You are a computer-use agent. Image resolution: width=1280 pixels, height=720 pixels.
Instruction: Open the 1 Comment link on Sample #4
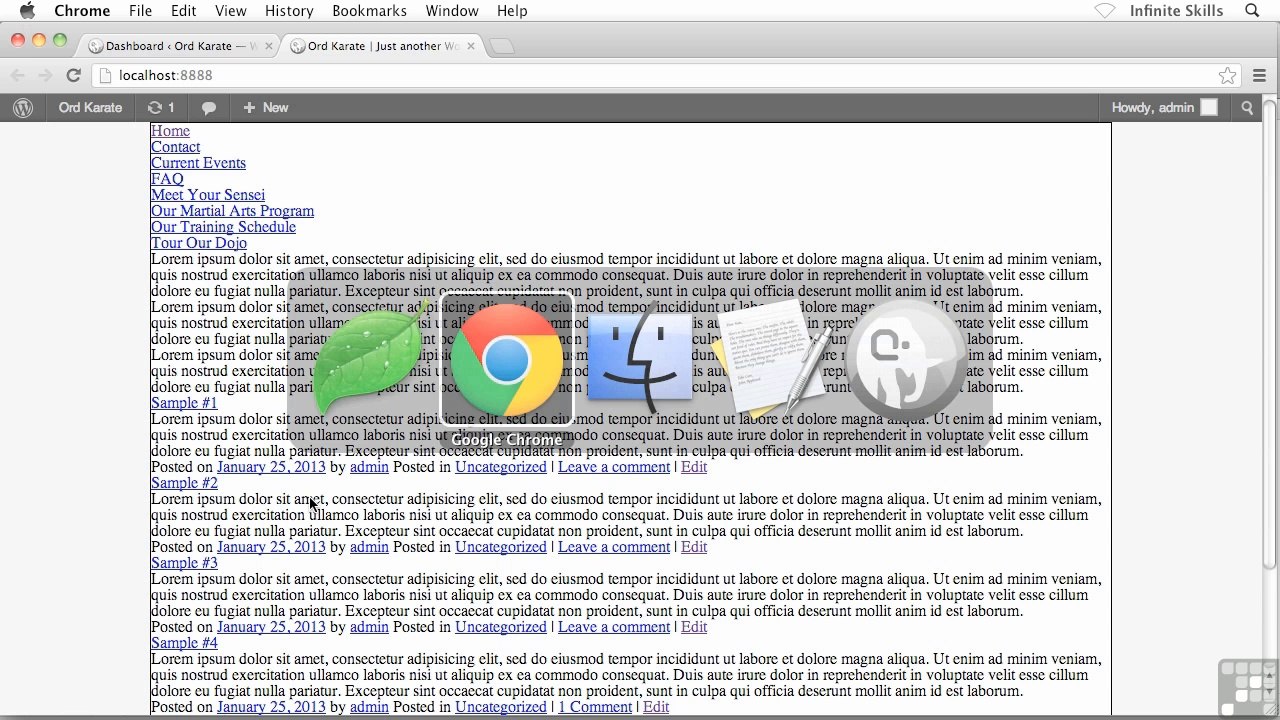pyautogui.click(x=595, y=707)
